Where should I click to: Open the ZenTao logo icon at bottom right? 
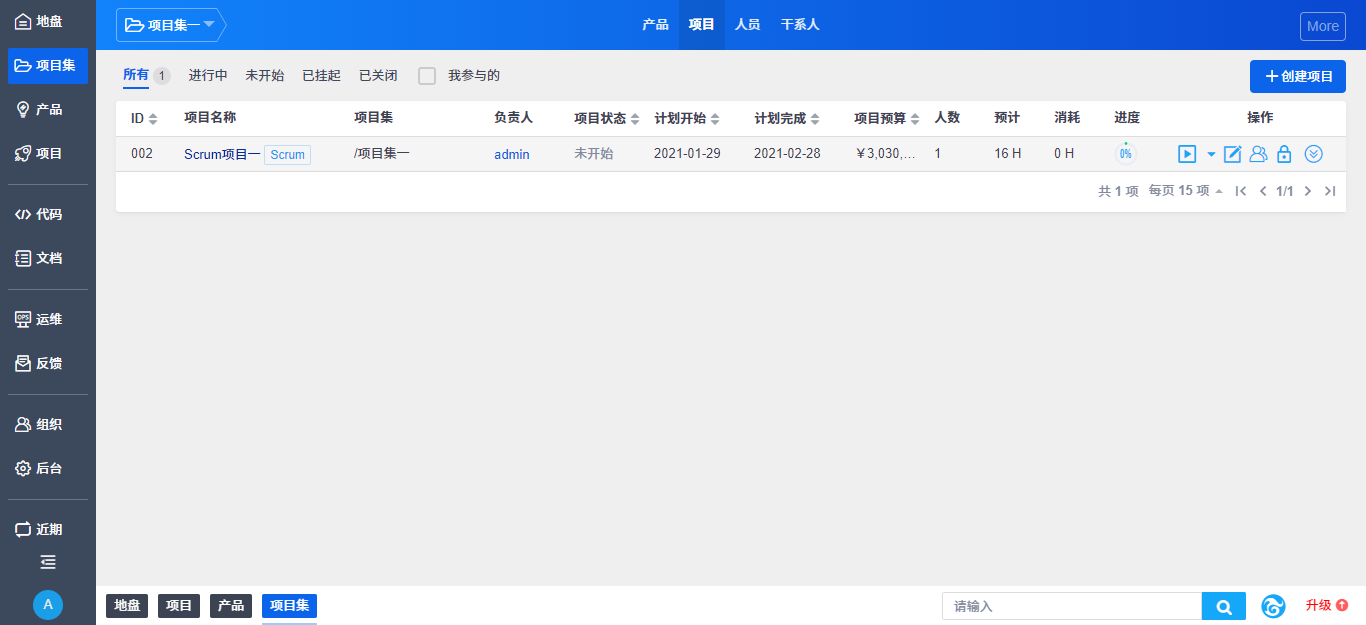[1273, 606]
